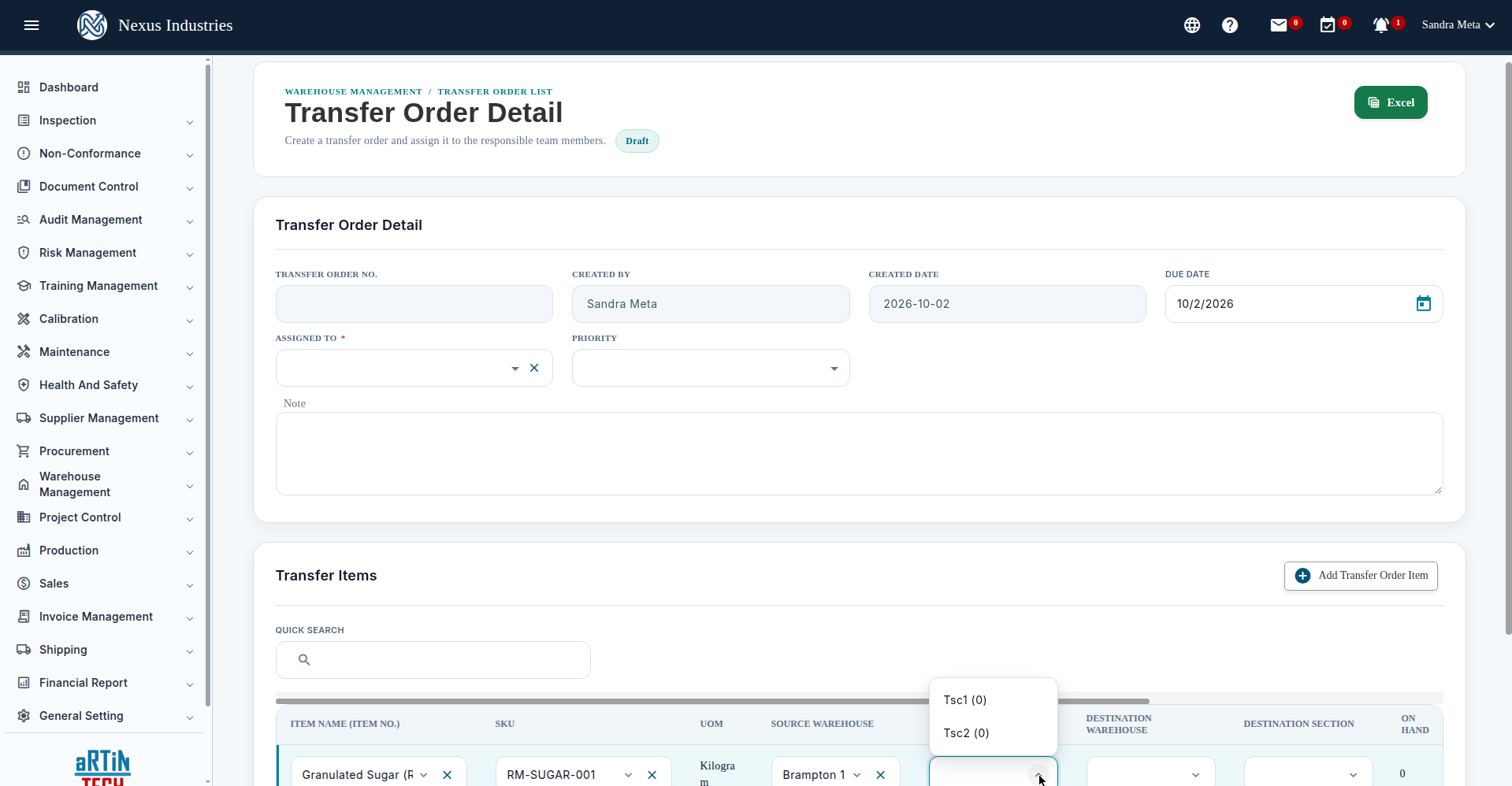Click the Shipping truck sidebar icon
Image resolution: width=1512 pixels, height=786 pixels.
(x=24, y=650)
